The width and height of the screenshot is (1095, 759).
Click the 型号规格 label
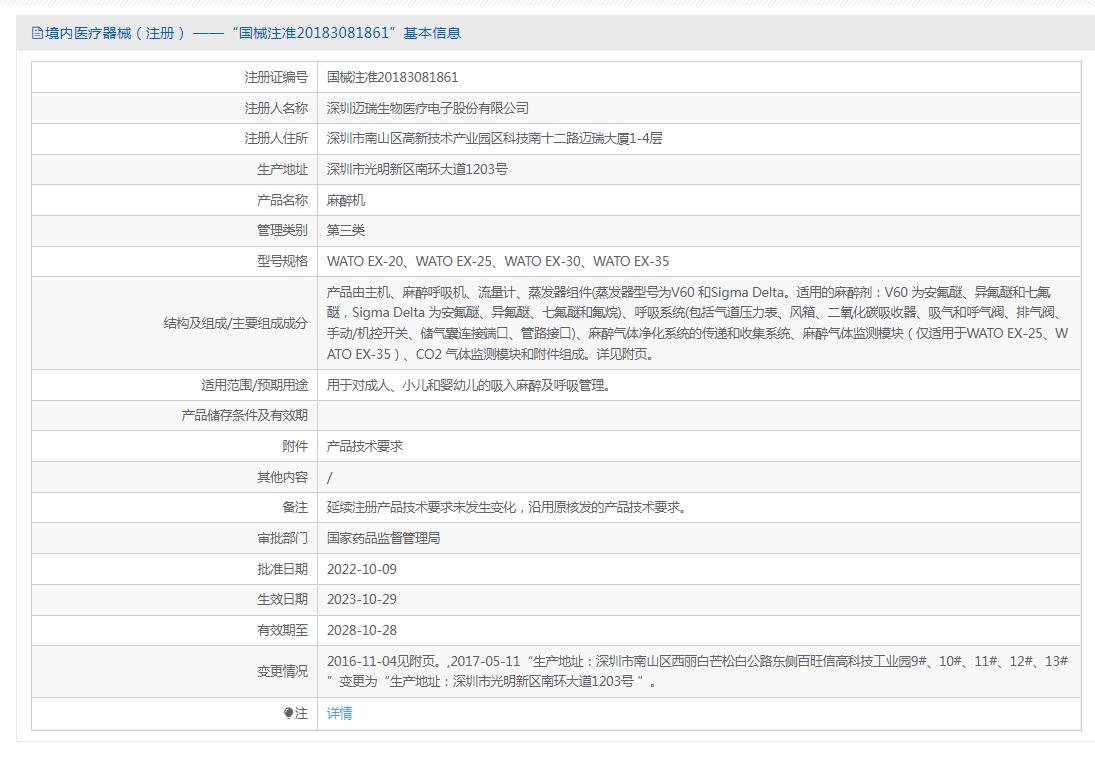[282, 261]
